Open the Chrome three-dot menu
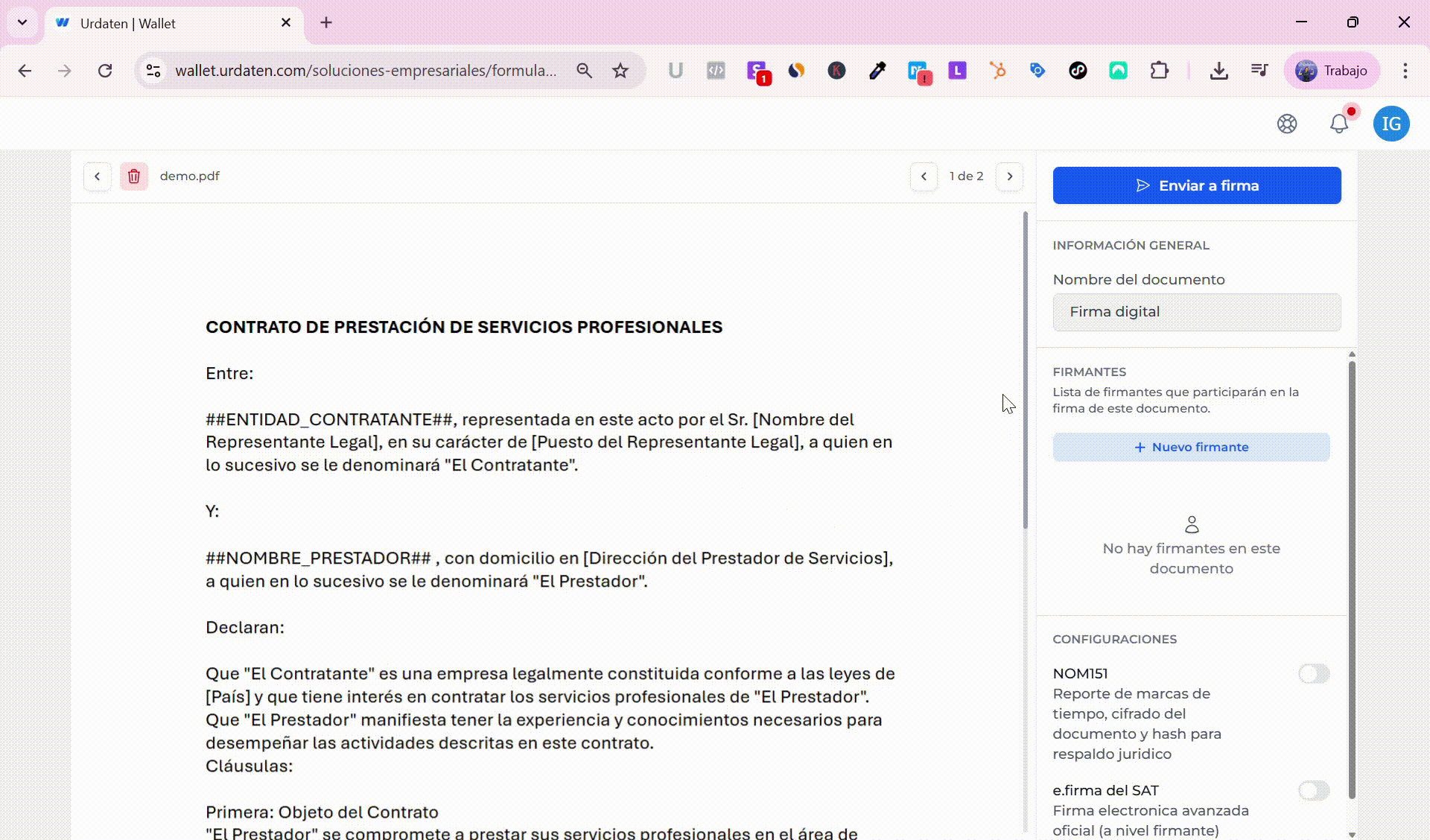 tap(1405, 71)
